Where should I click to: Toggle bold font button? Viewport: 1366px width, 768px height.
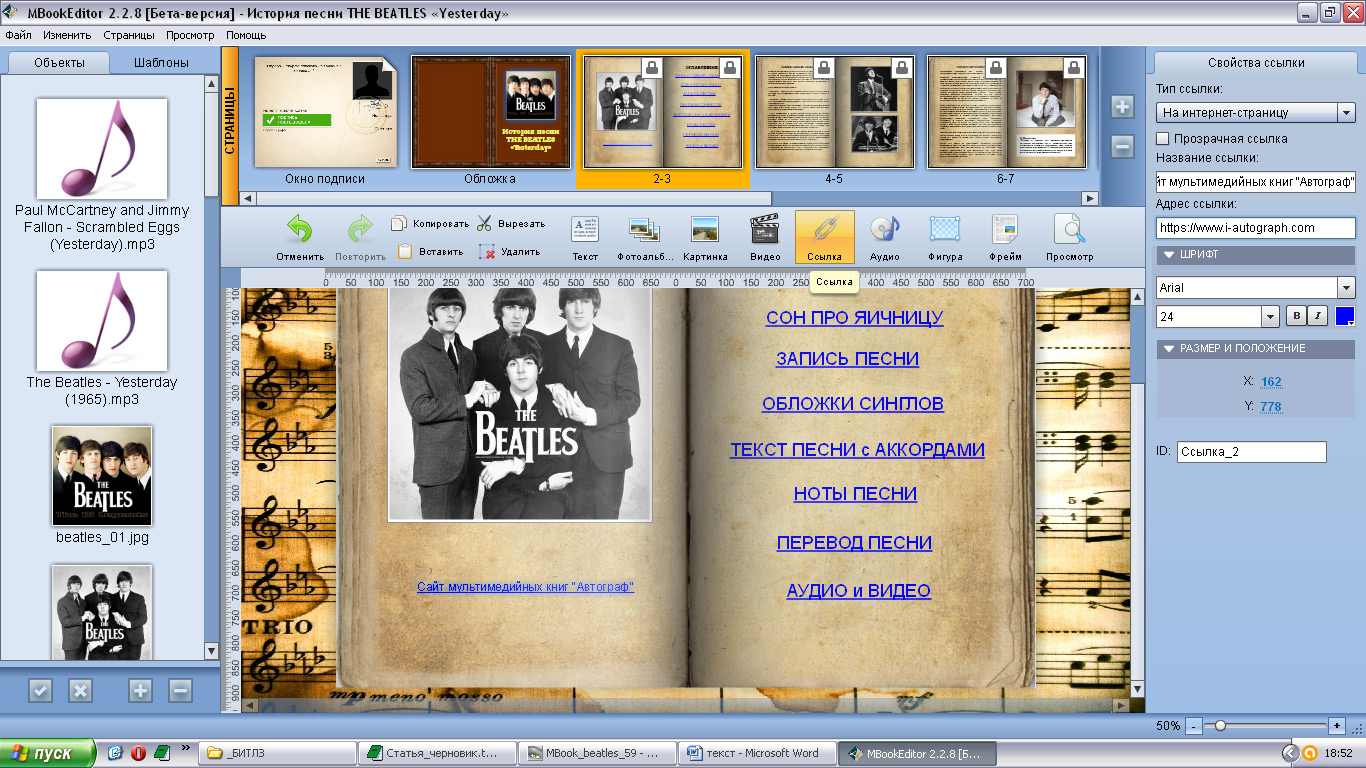coord(1295,316)
